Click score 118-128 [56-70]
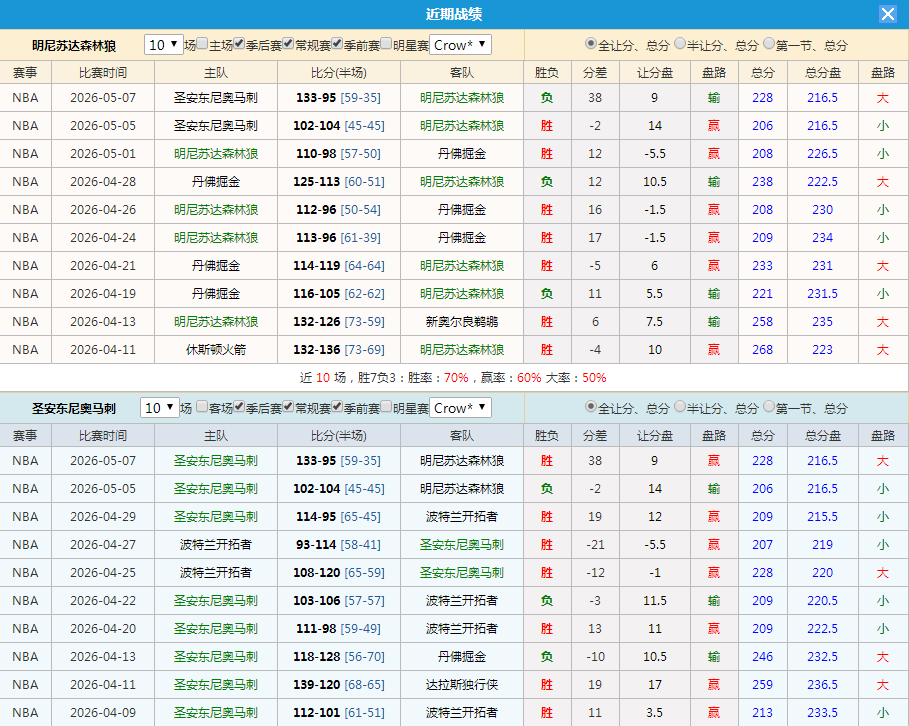The image size is (909, 726). tap(339, 656)
